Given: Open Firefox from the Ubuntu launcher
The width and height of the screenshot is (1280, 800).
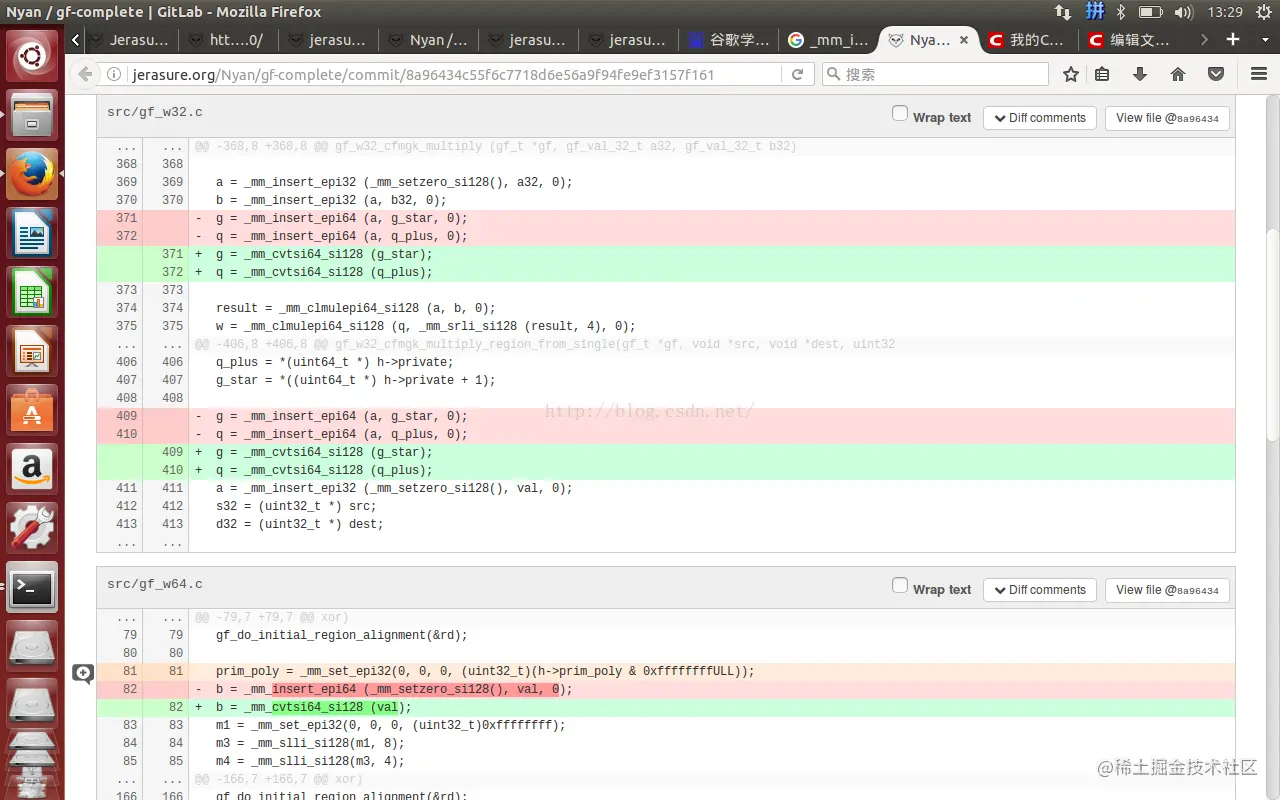Looking at the screenshot, I should pos(32,174).
